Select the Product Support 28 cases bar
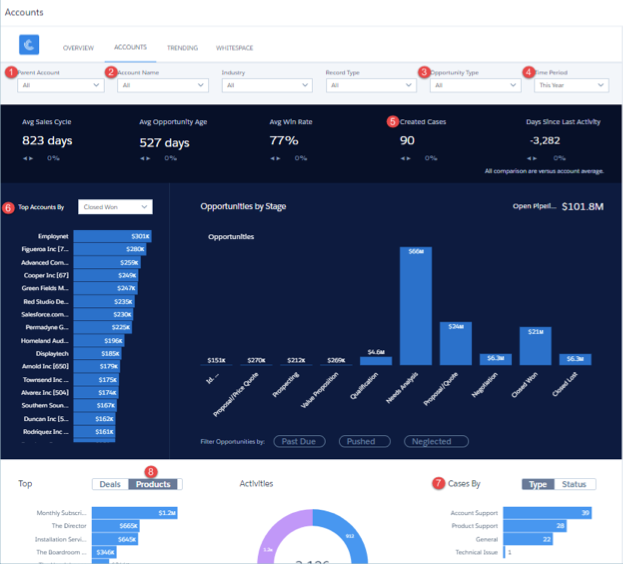623x564 pixels. 535,526
